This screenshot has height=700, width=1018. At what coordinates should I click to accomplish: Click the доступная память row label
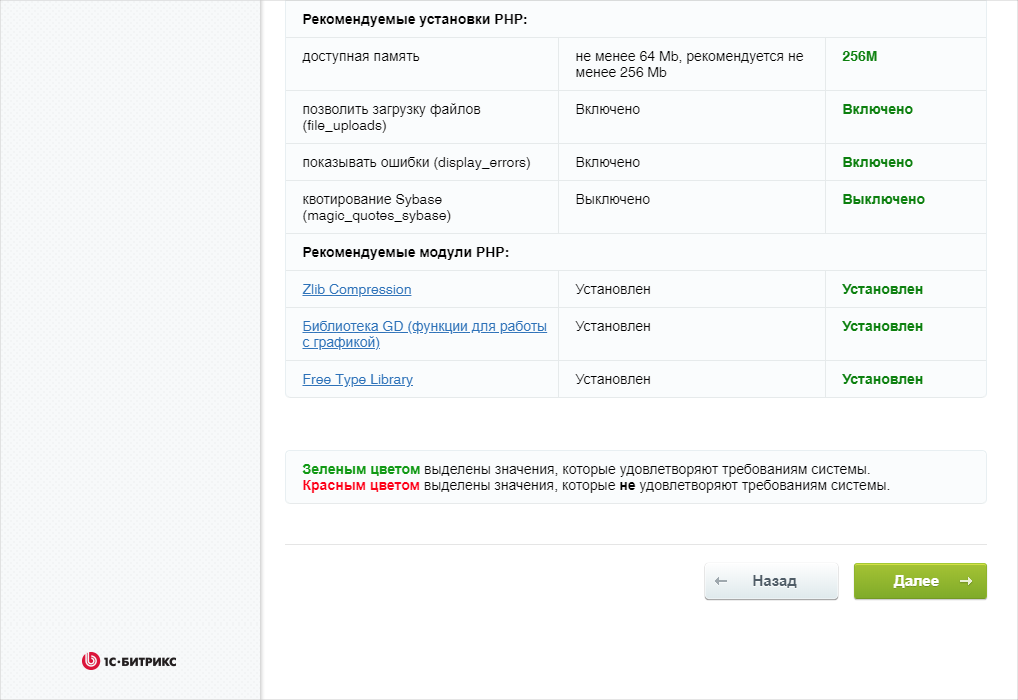(x=361, y=56)
